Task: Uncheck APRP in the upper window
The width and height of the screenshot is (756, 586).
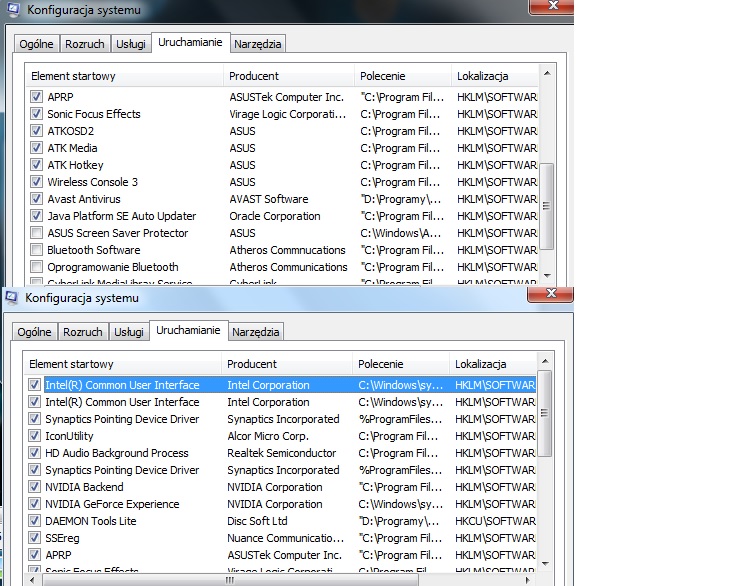Action: click(36, 96)
